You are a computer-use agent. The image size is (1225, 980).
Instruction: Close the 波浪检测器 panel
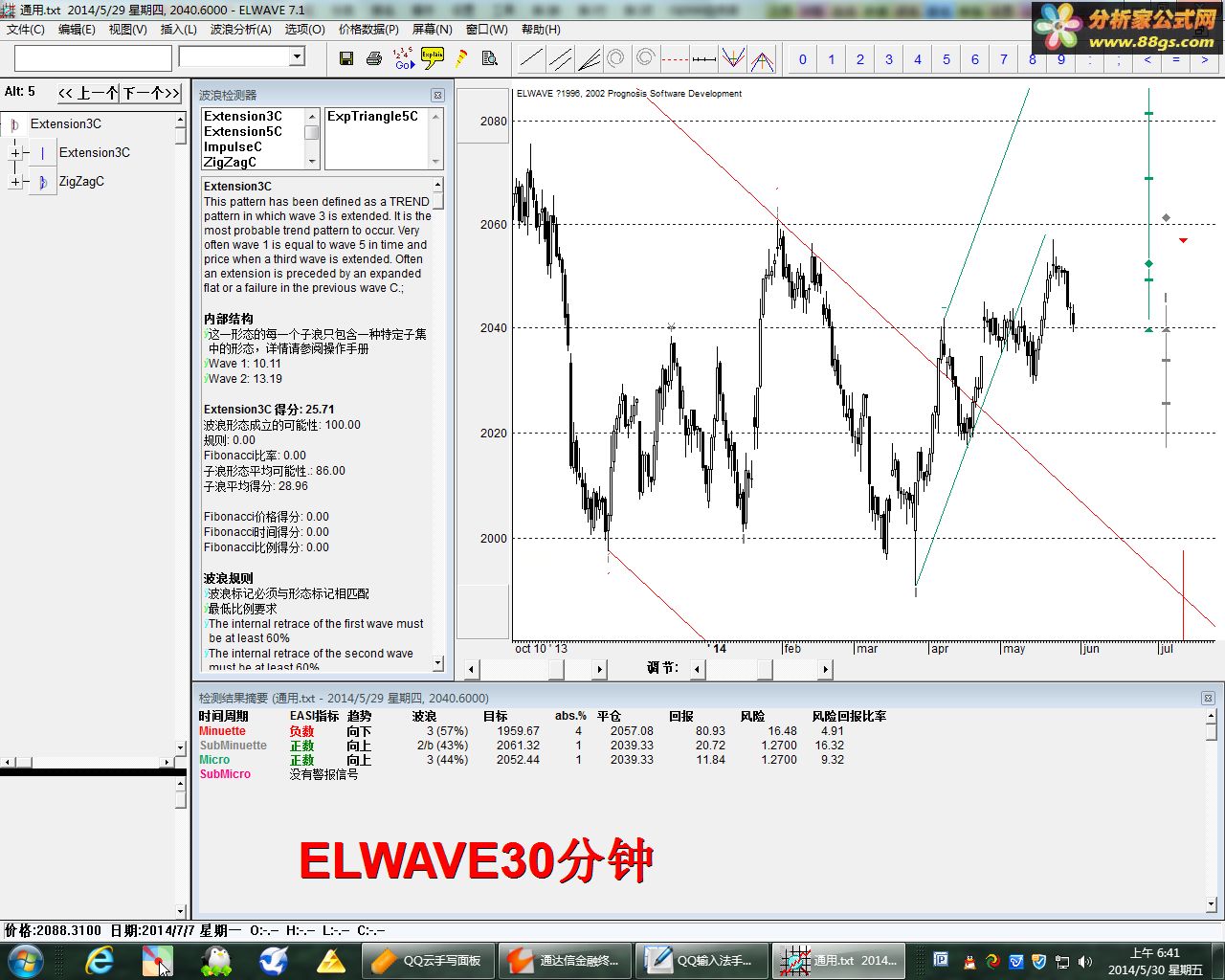tap(437, 95)
